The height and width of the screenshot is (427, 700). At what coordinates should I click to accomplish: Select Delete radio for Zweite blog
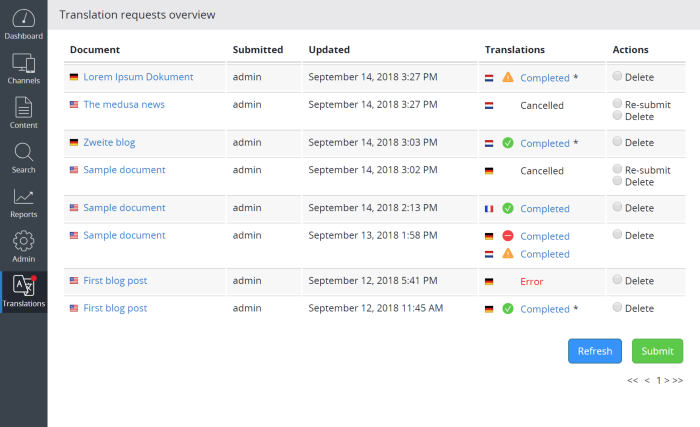tap(617, 143)
